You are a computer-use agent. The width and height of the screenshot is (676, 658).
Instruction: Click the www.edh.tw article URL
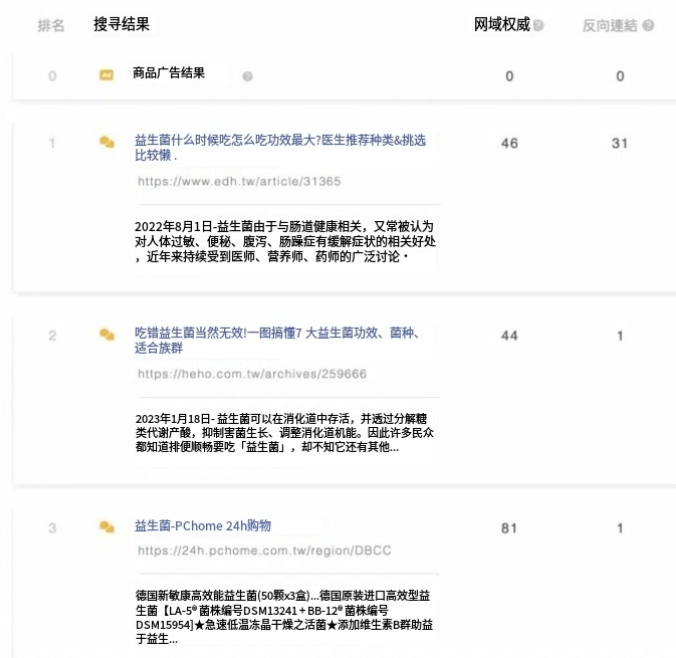(239, 182)
